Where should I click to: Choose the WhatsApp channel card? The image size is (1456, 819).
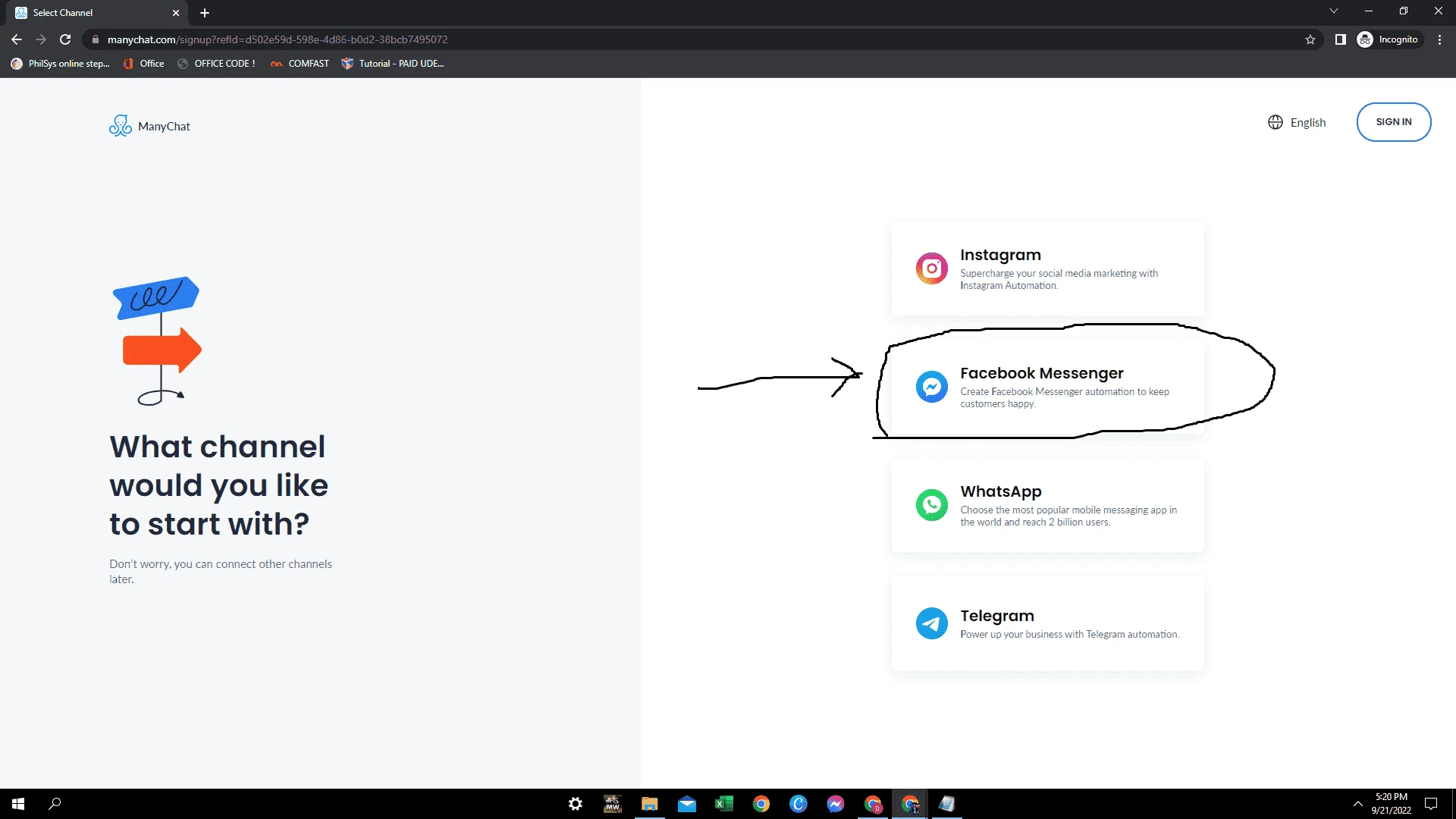pyautogui.click(x=1047, y=505)
